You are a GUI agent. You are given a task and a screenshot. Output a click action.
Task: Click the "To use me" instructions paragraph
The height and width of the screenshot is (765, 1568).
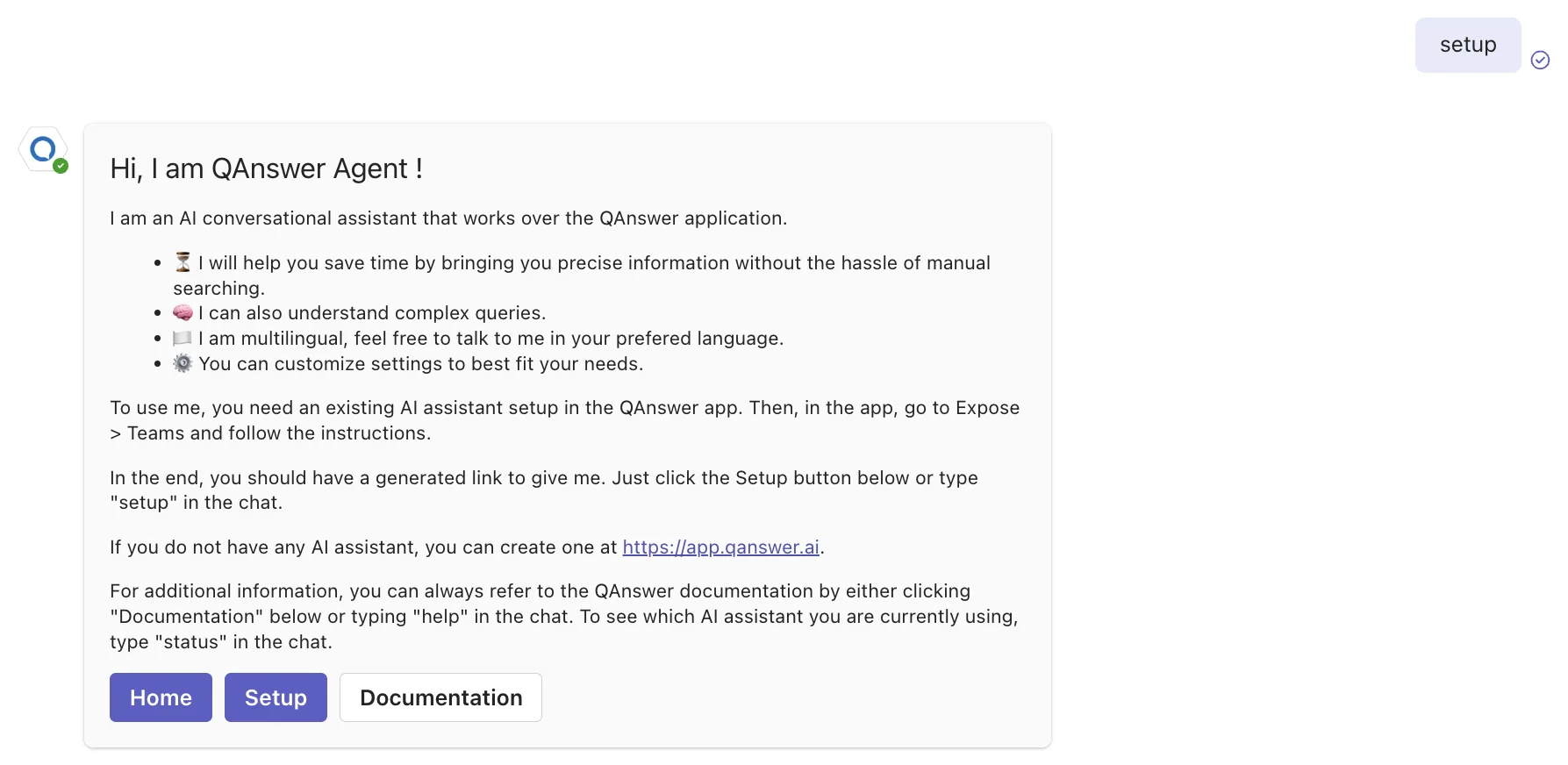[565, 420]
